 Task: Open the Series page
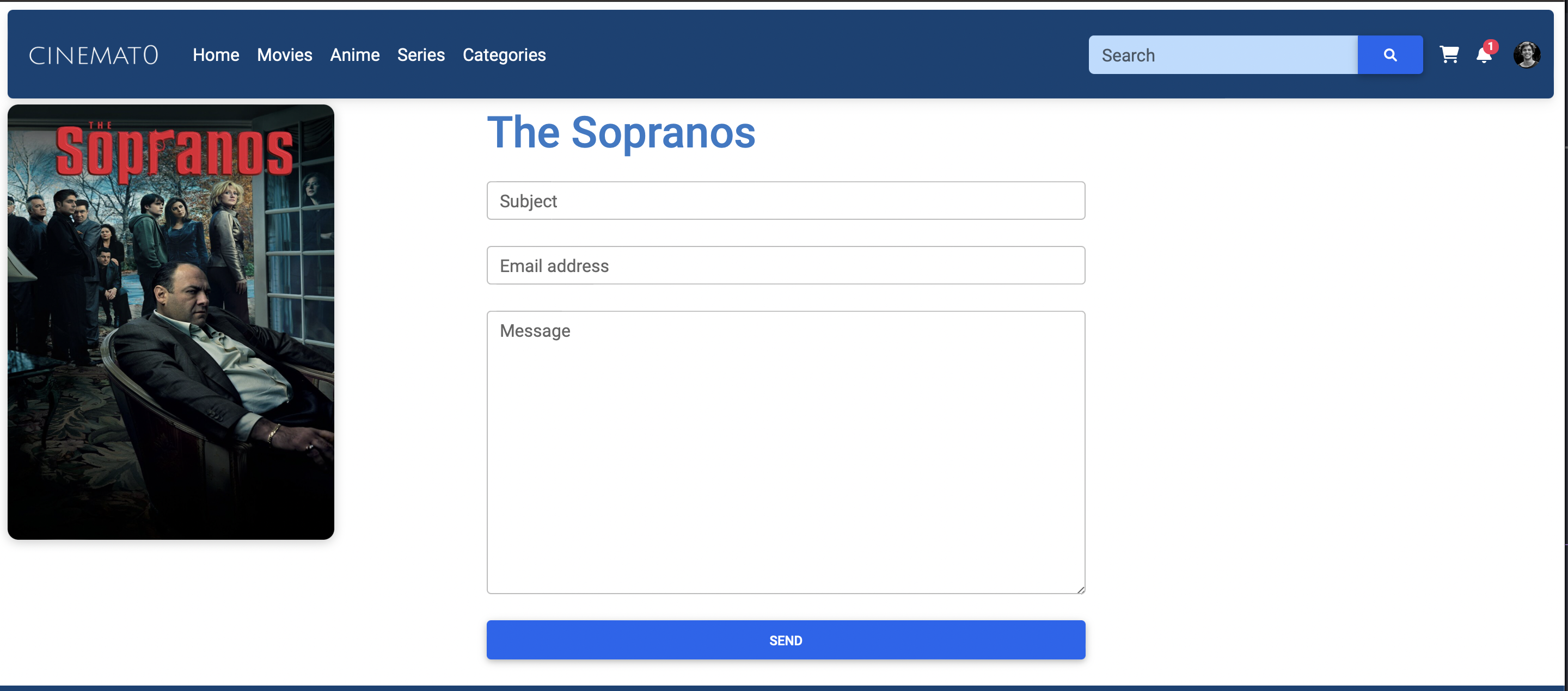[x=421, y=55]
